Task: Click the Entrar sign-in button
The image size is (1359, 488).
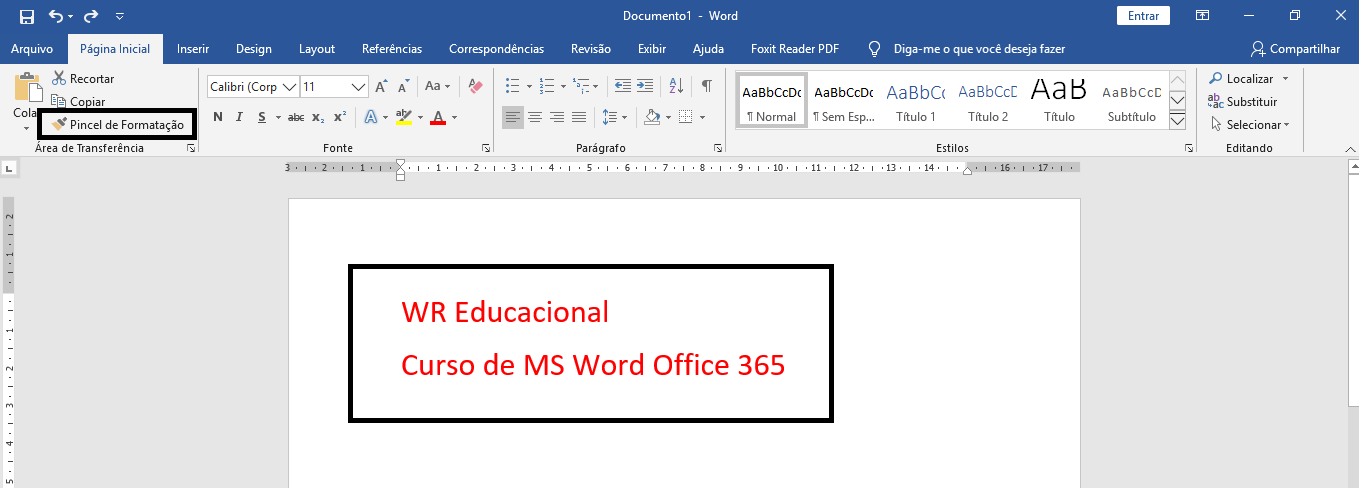Action: [1143, 16]
